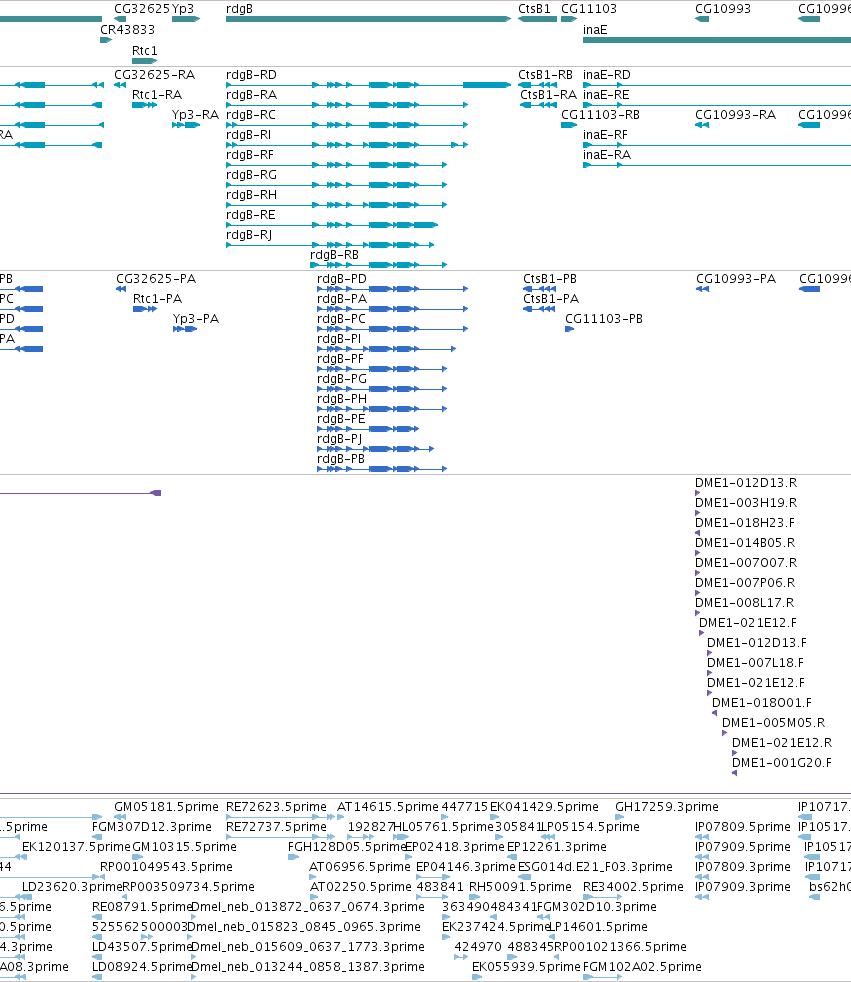851x982 pixels.
Task: Click transcript inaE-RF
Action: pyautogui.click(x=717, y=145)
